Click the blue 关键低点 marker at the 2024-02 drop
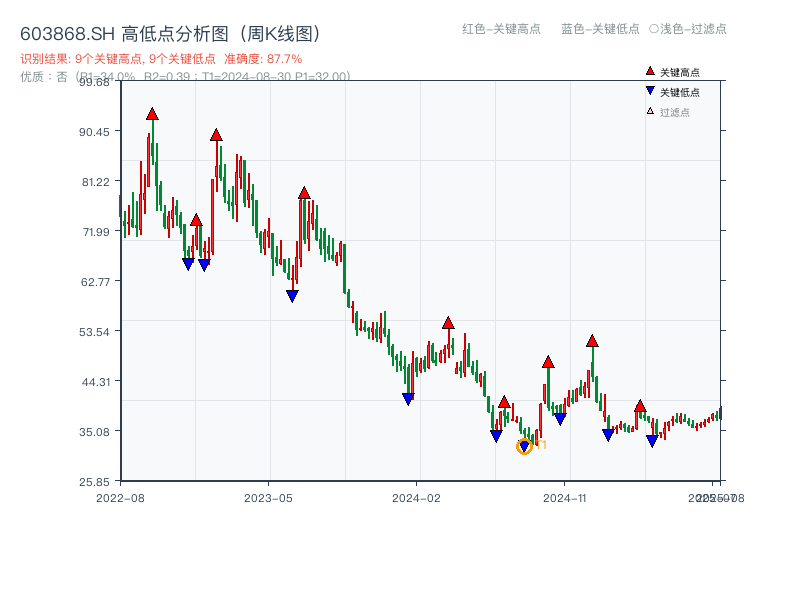This screenshot has width=800, height=600. click(x=409, y=396)
